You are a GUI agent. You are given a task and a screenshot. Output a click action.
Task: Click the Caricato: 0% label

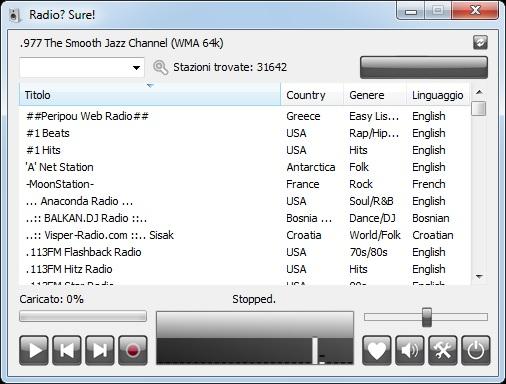51,299
